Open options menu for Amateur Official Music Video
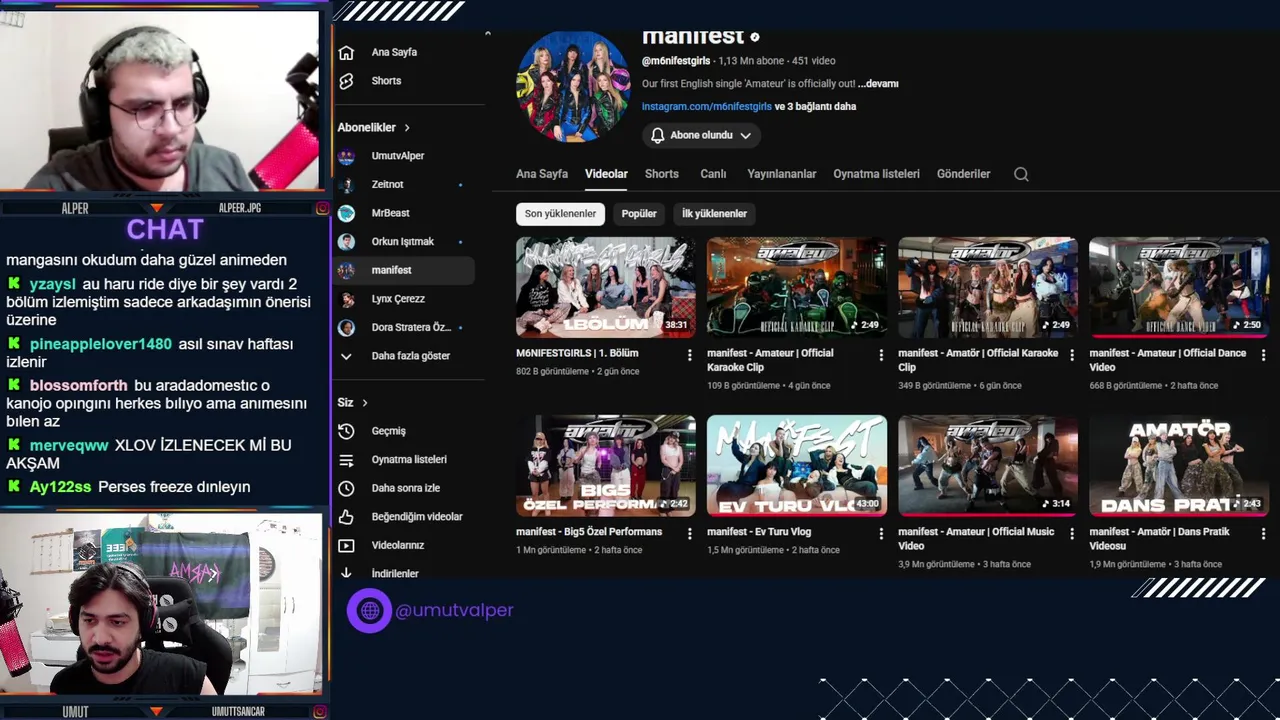 coord(1072,534)
